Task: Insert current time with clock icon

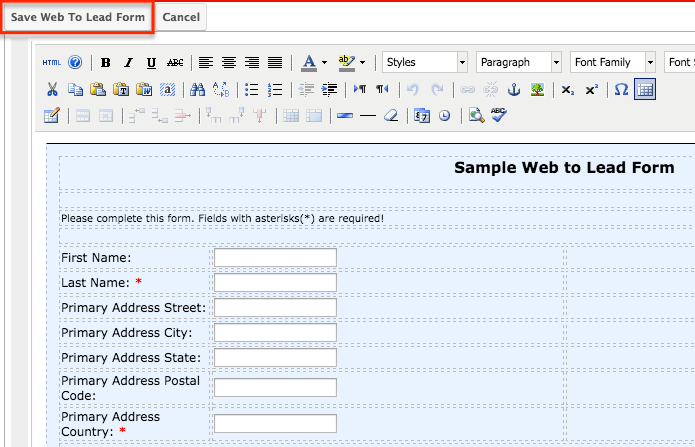Action: tap(445, 116)
